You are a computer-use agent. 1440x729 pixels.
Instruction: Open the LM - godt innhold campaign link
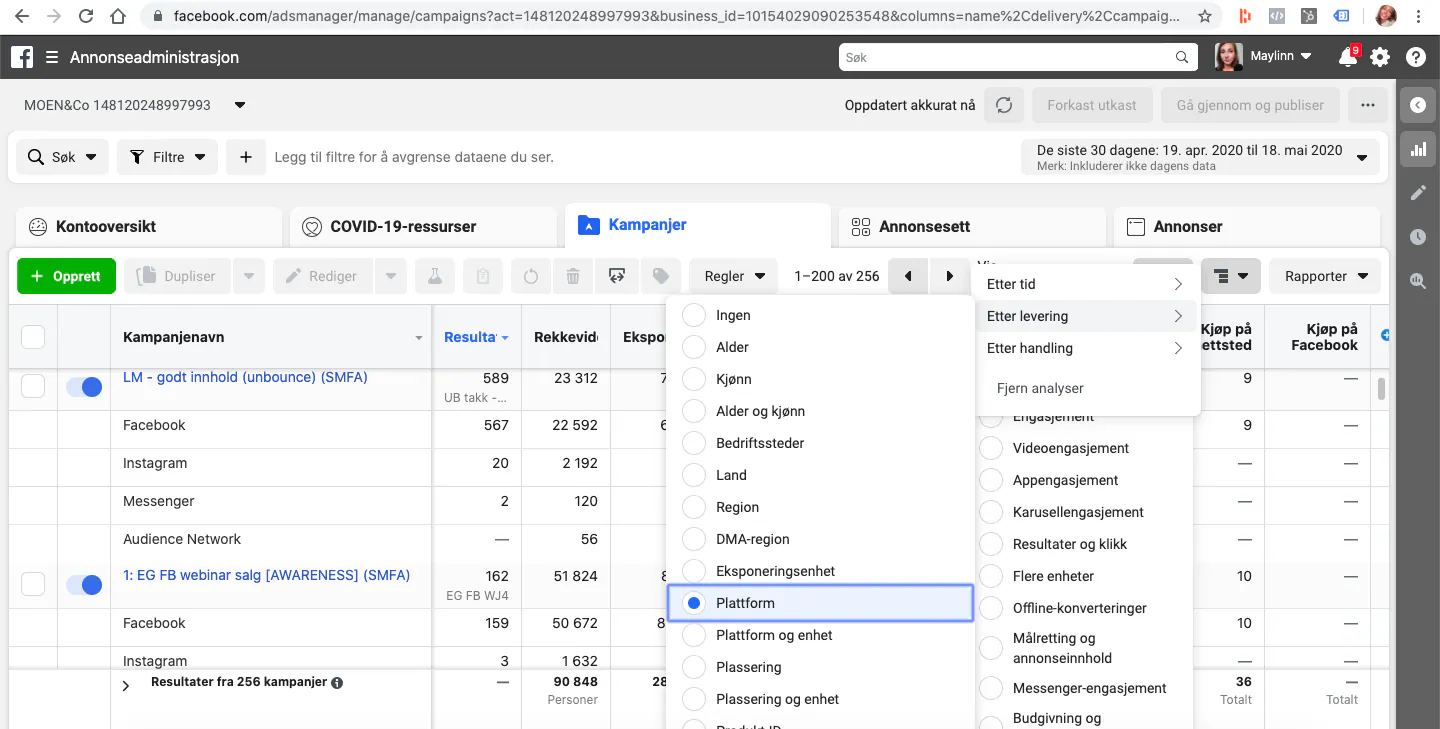point(245,377)
